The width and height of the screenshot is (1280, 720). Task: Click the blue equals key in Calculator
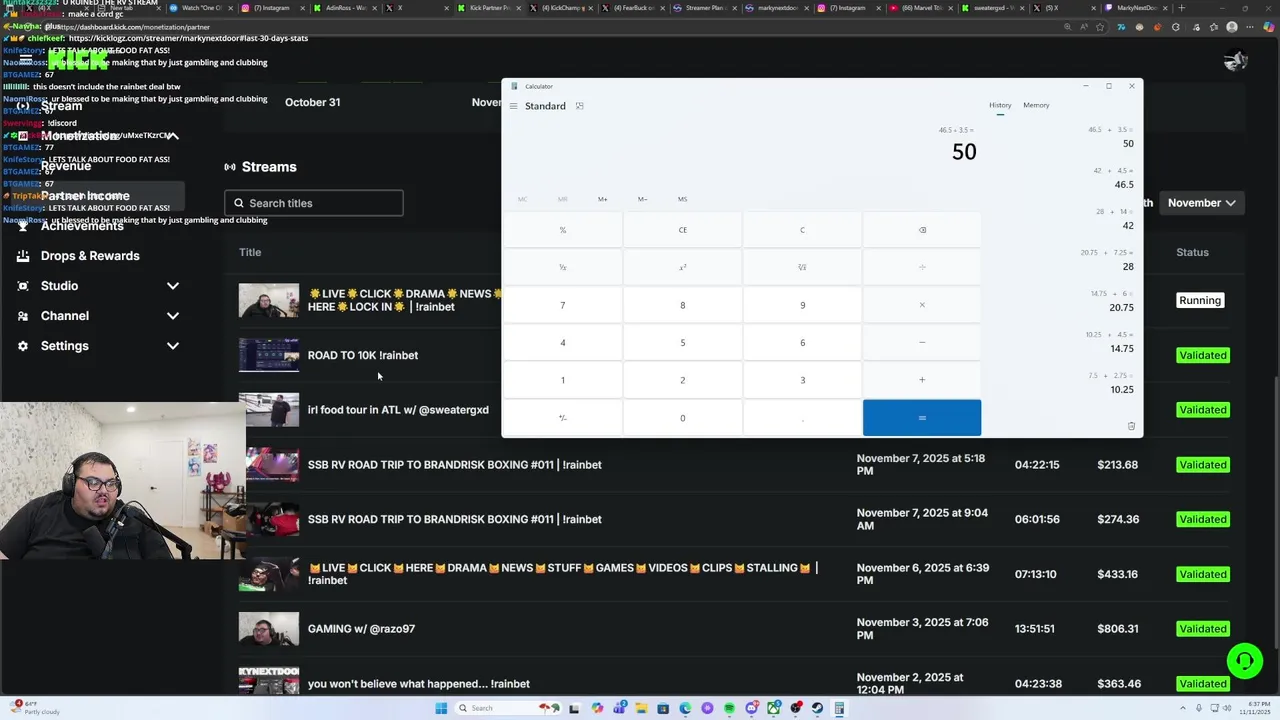point(922,418)
